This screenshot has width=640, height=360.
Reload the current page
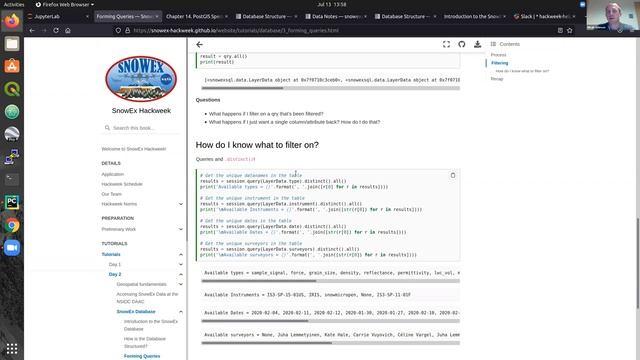56,30
